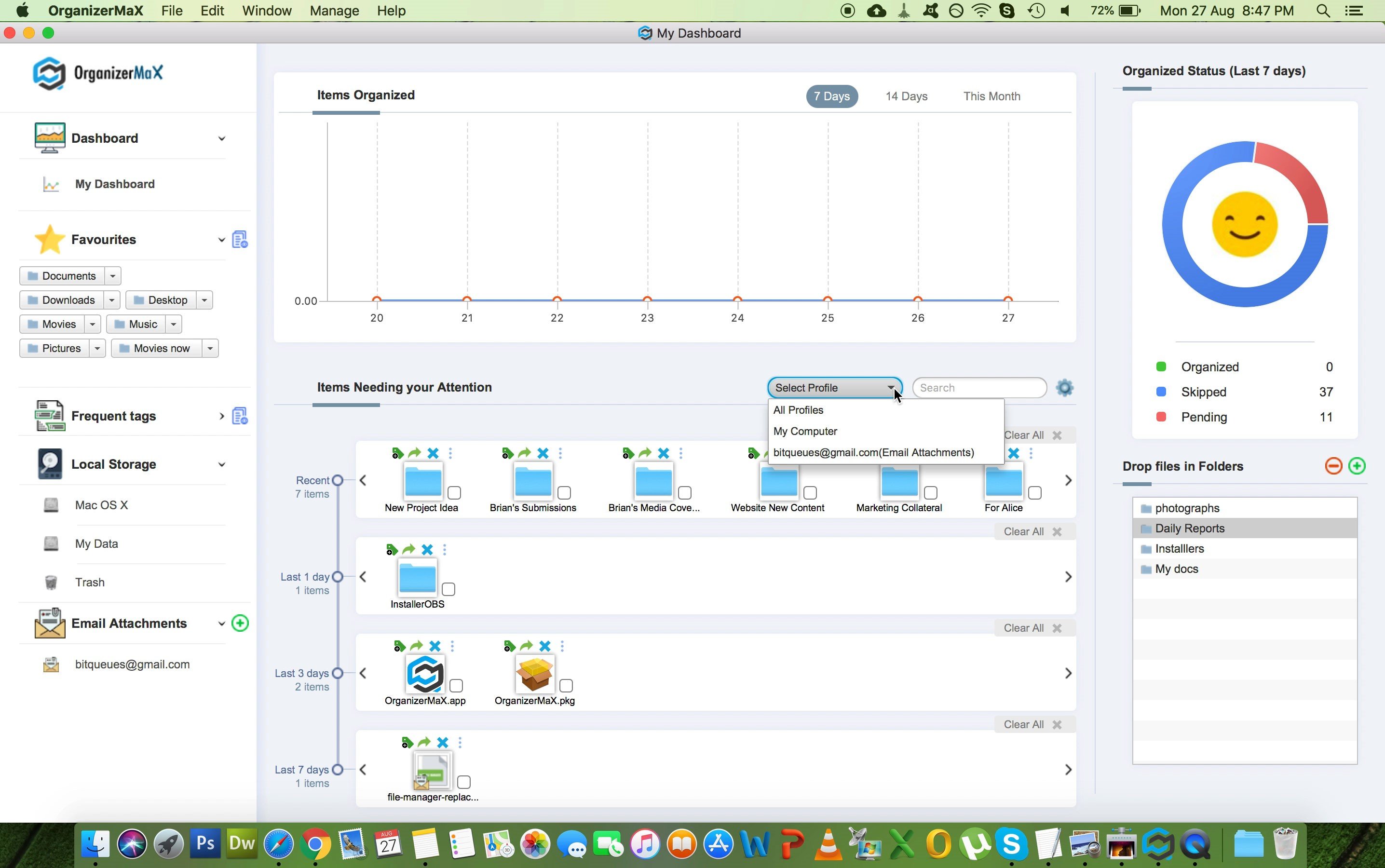Open the three-dot menu above New Project Idea

450,453
